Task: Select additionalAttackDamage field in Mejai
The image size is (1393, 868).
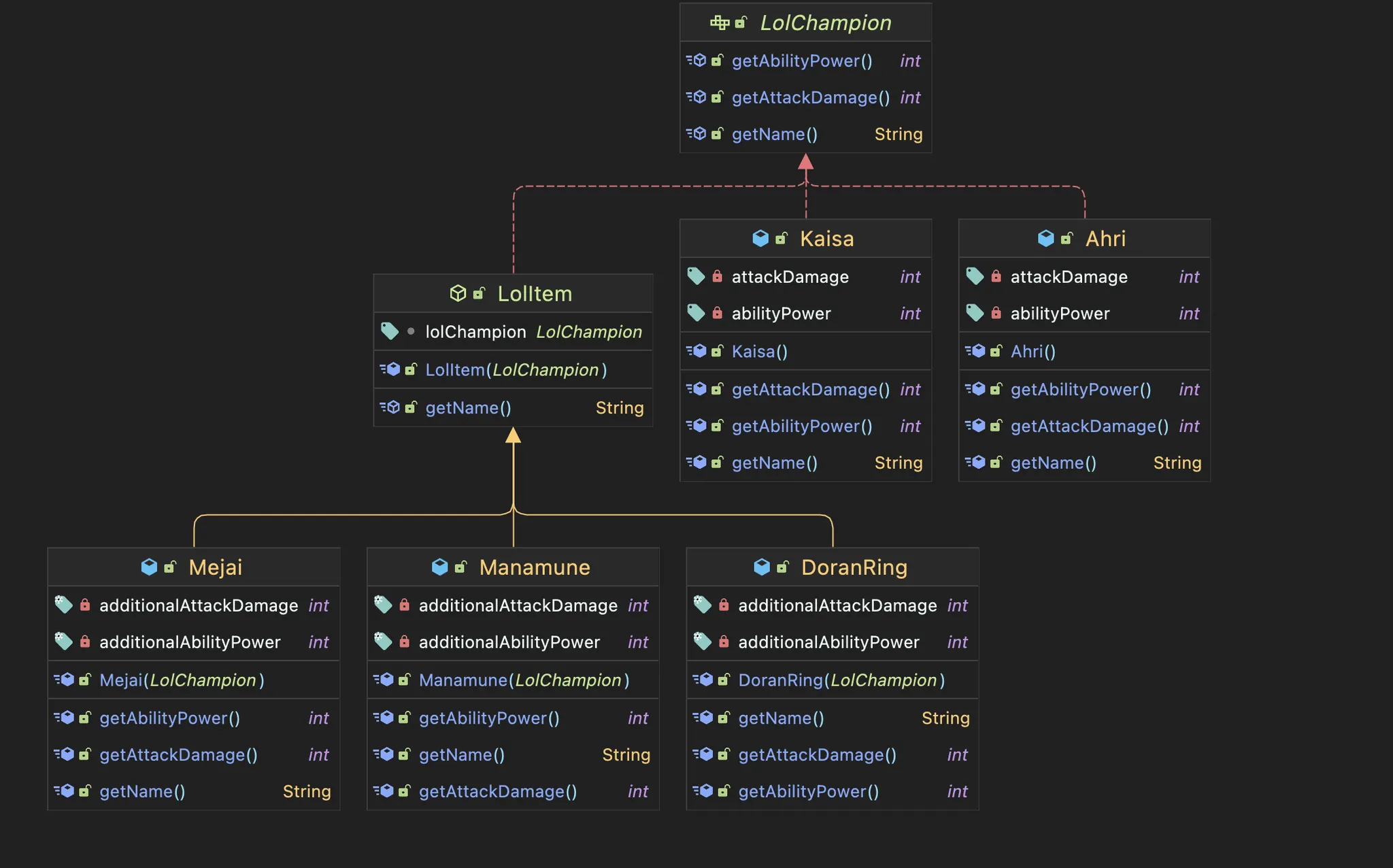Action: tap(199, 605)
